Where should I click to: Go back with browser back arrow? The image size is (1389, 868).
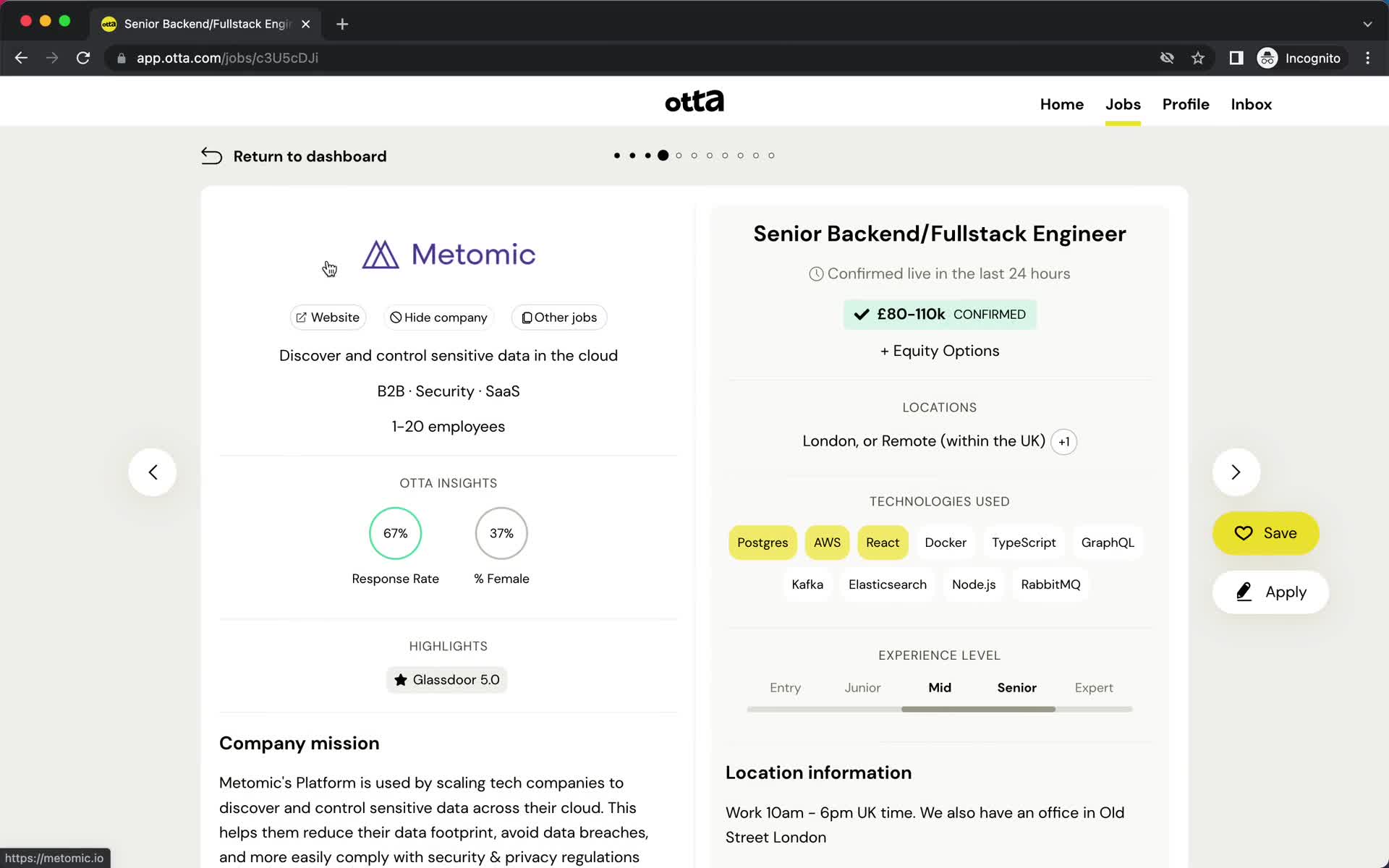pyautogui.click(x=21, y=58)
